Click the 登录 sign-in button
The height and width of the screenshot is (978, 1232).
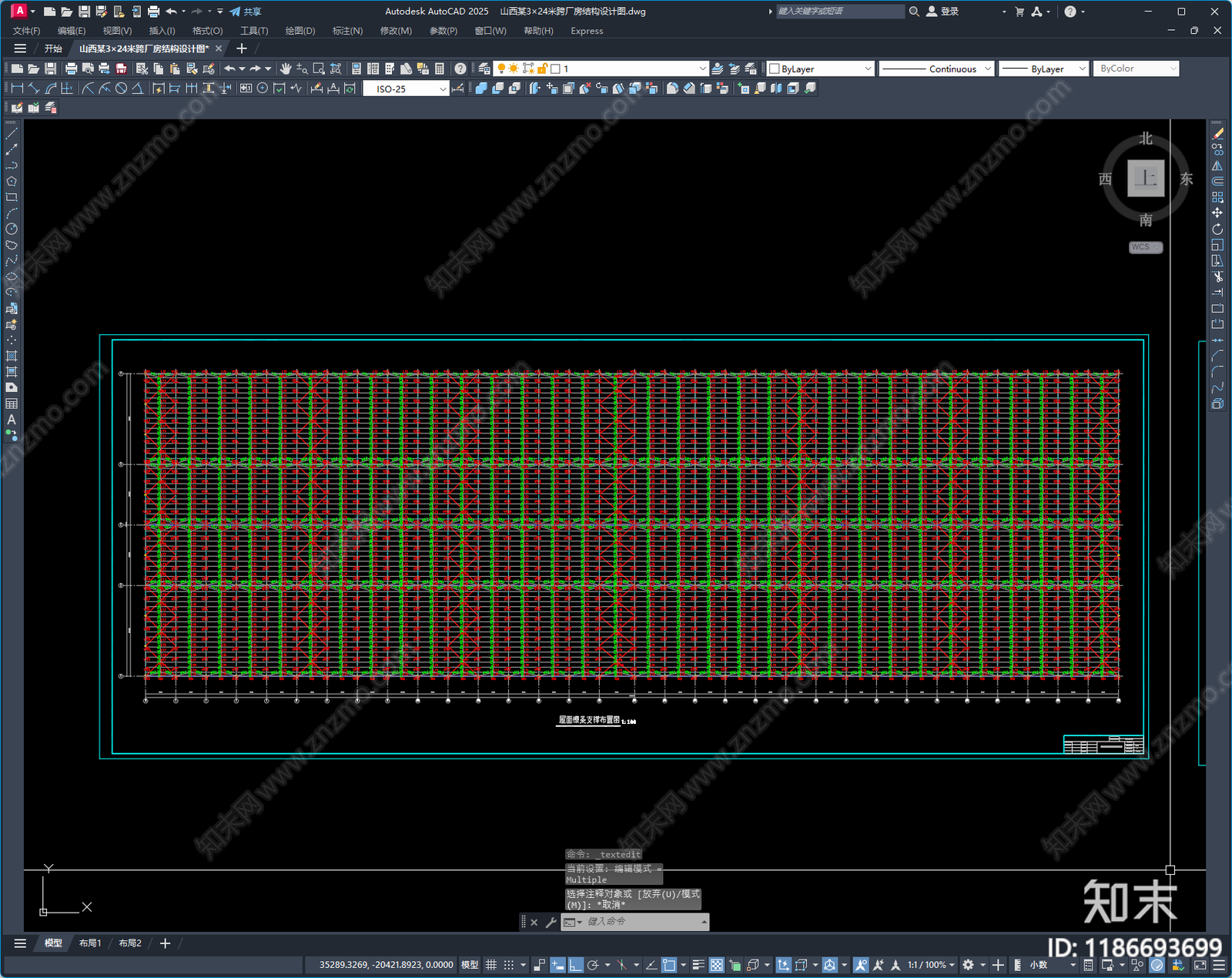click(x=942, y=12)
